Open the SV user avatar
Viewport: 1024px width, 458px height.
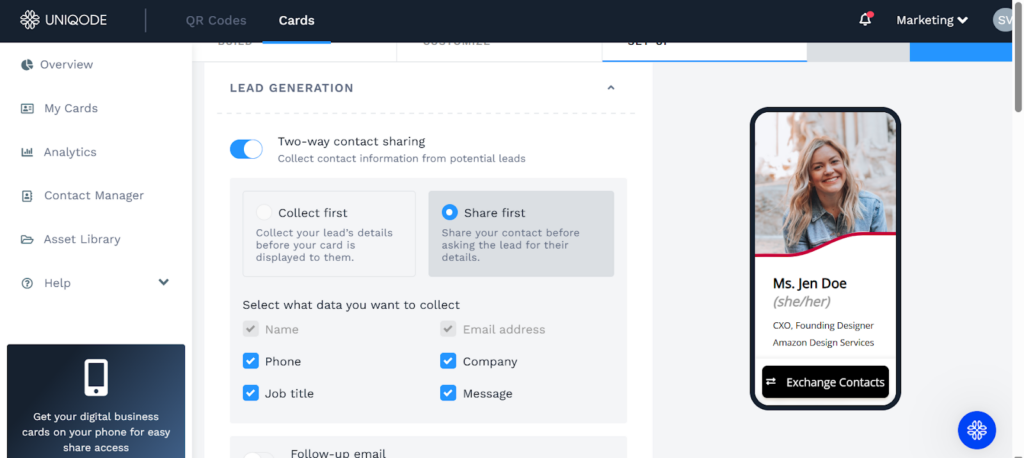tap(1004, 20)
